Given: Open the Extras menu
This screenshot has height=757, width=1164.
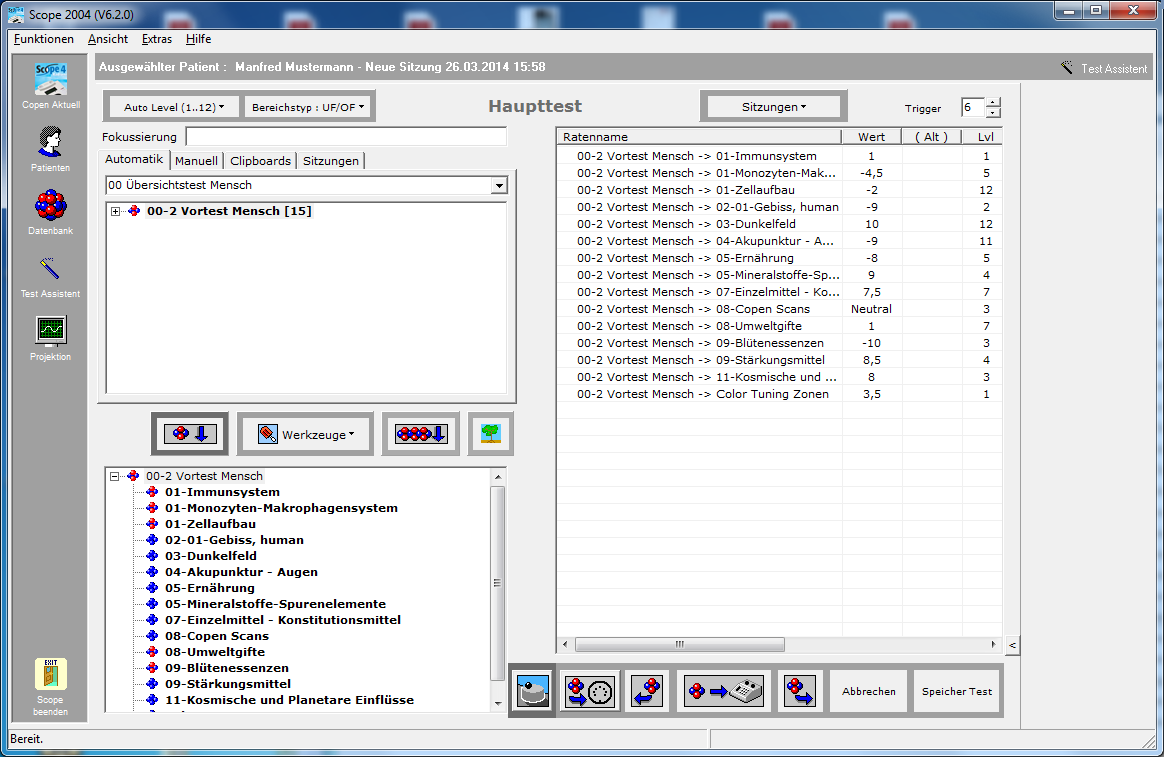Looking at the screenshot, I should tap(156, 39).
